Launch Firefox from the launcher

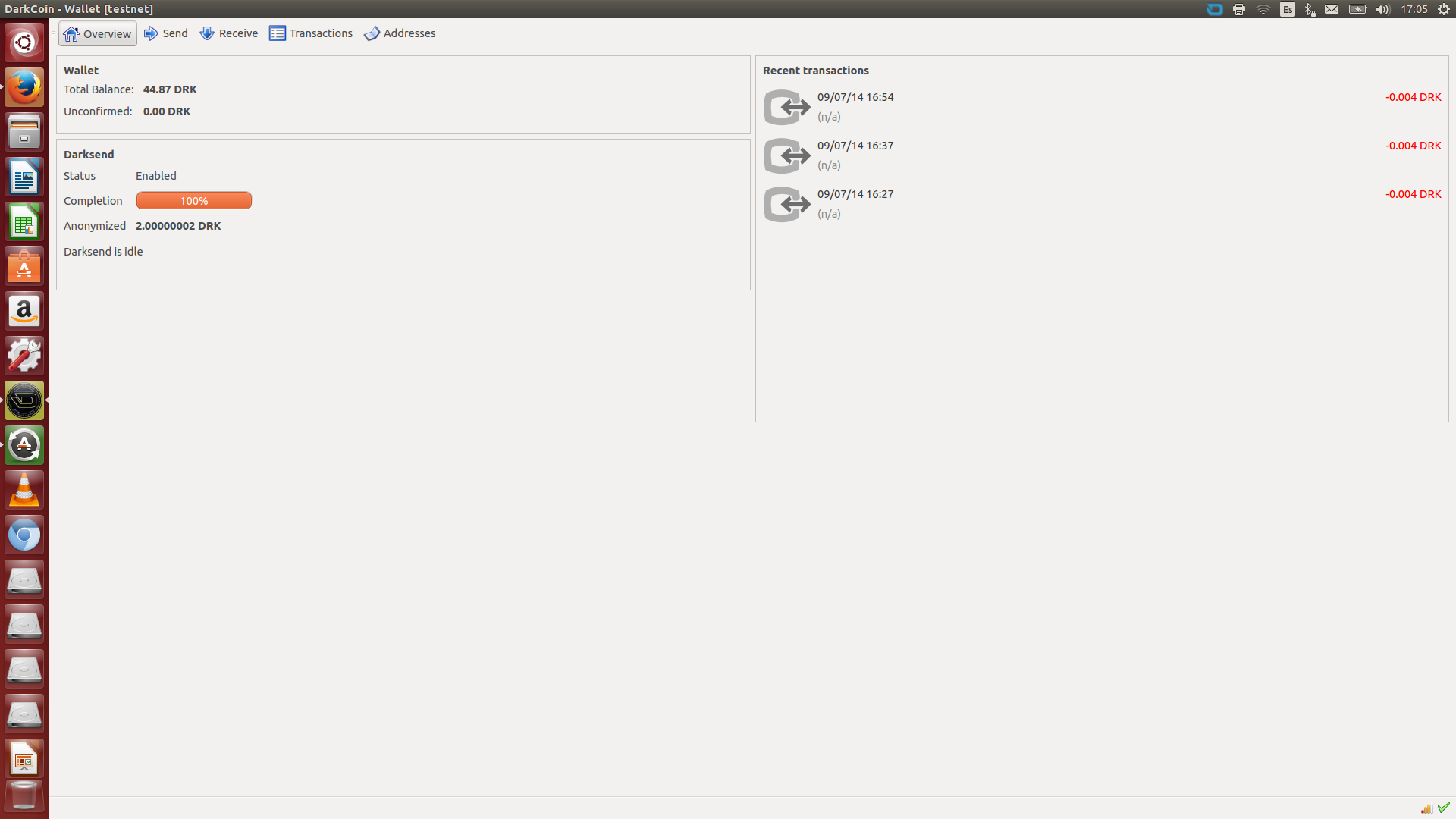[24, 87]
